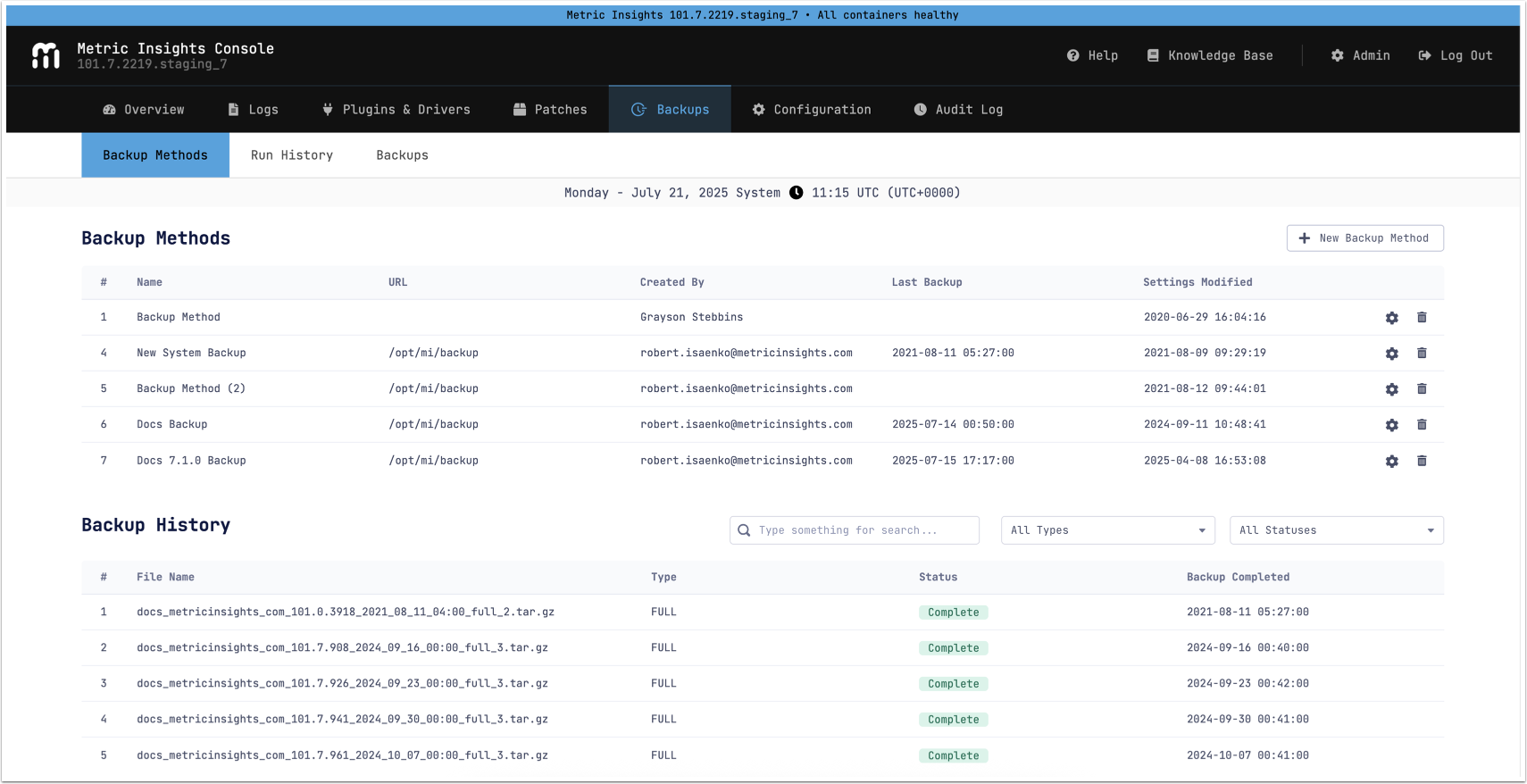1527x784 pixels.
Task: Delete Backup Method (2) with trash icon
Action: coord(1422,389)
